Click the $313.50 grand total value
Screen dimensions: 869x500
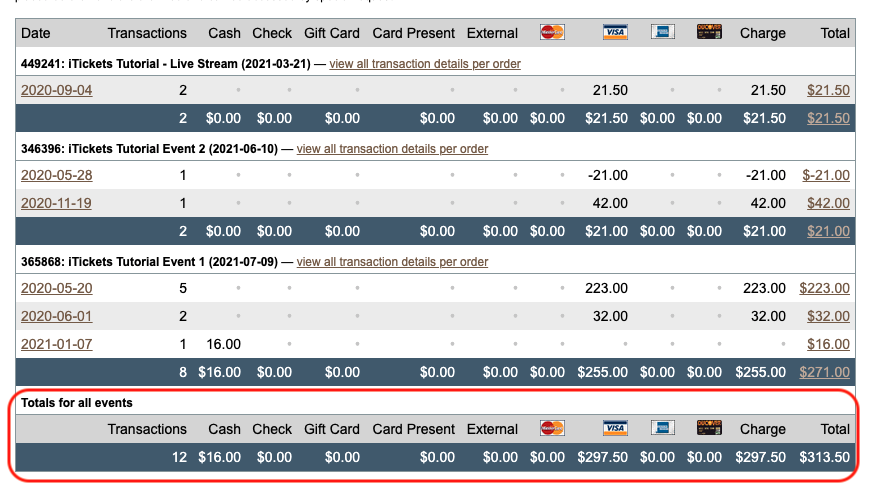tap(824, 457)
